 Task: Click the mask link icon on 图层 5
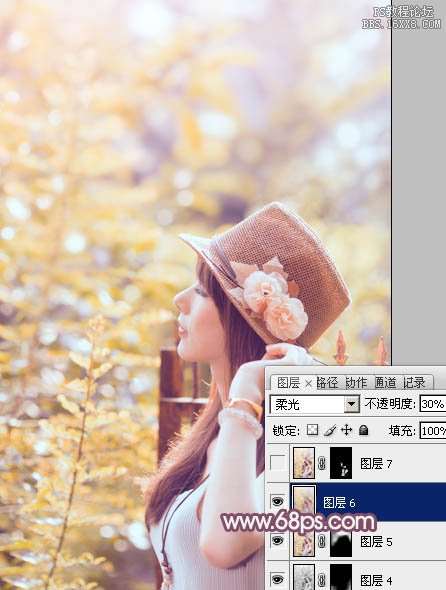click(x=322, y=542)
